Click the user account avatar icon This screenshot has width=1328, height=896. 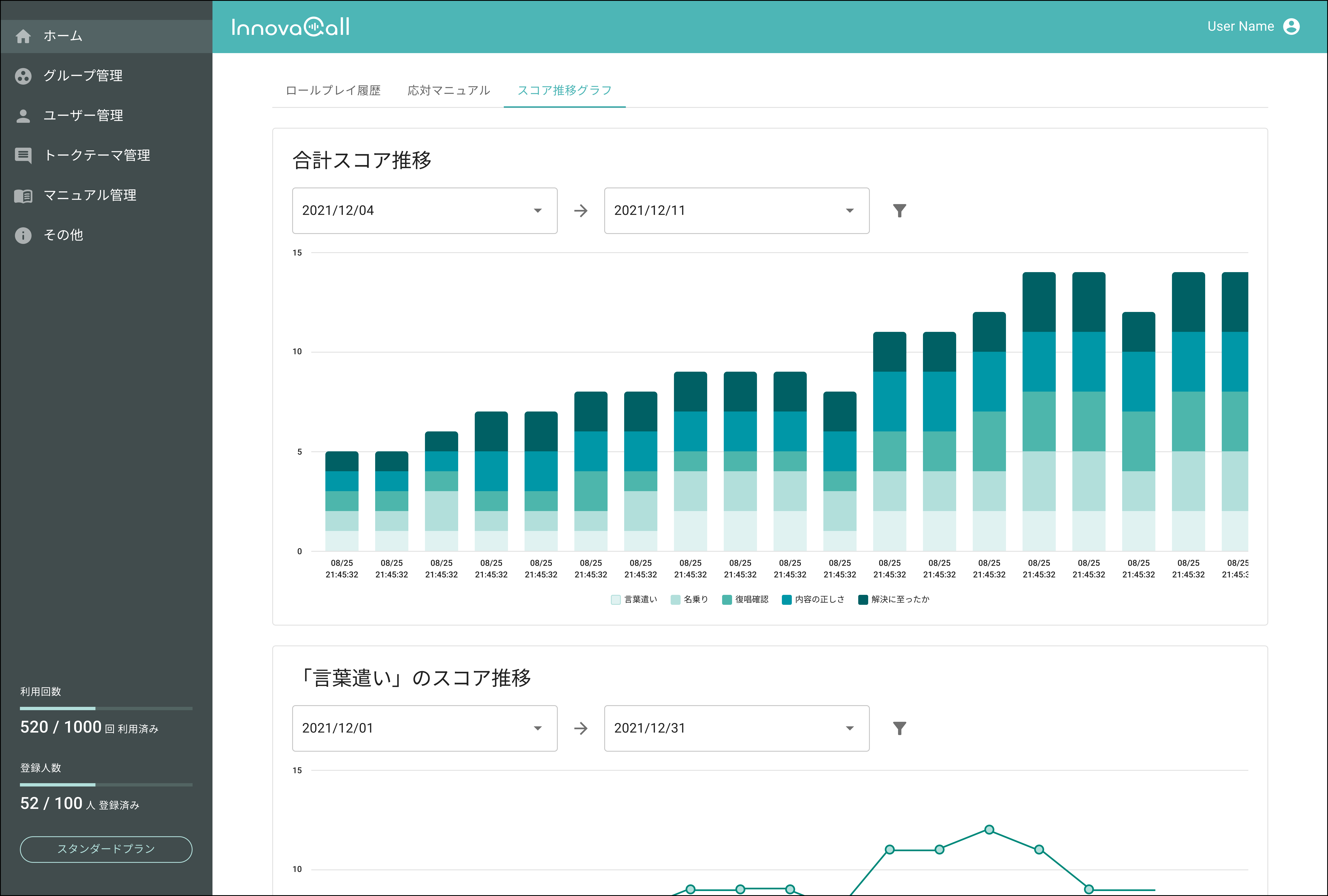pos(1291,26)
